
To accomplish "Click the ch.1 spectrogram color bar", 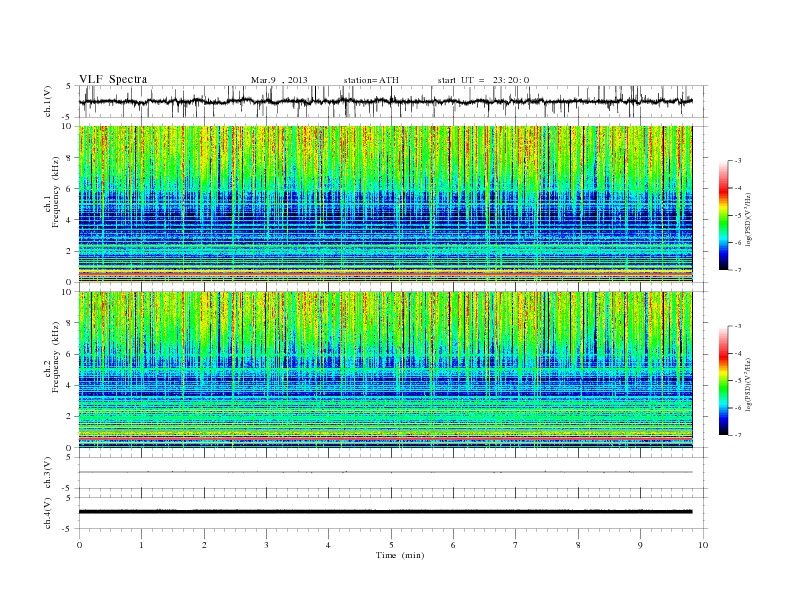I will [x=724, y=215].
